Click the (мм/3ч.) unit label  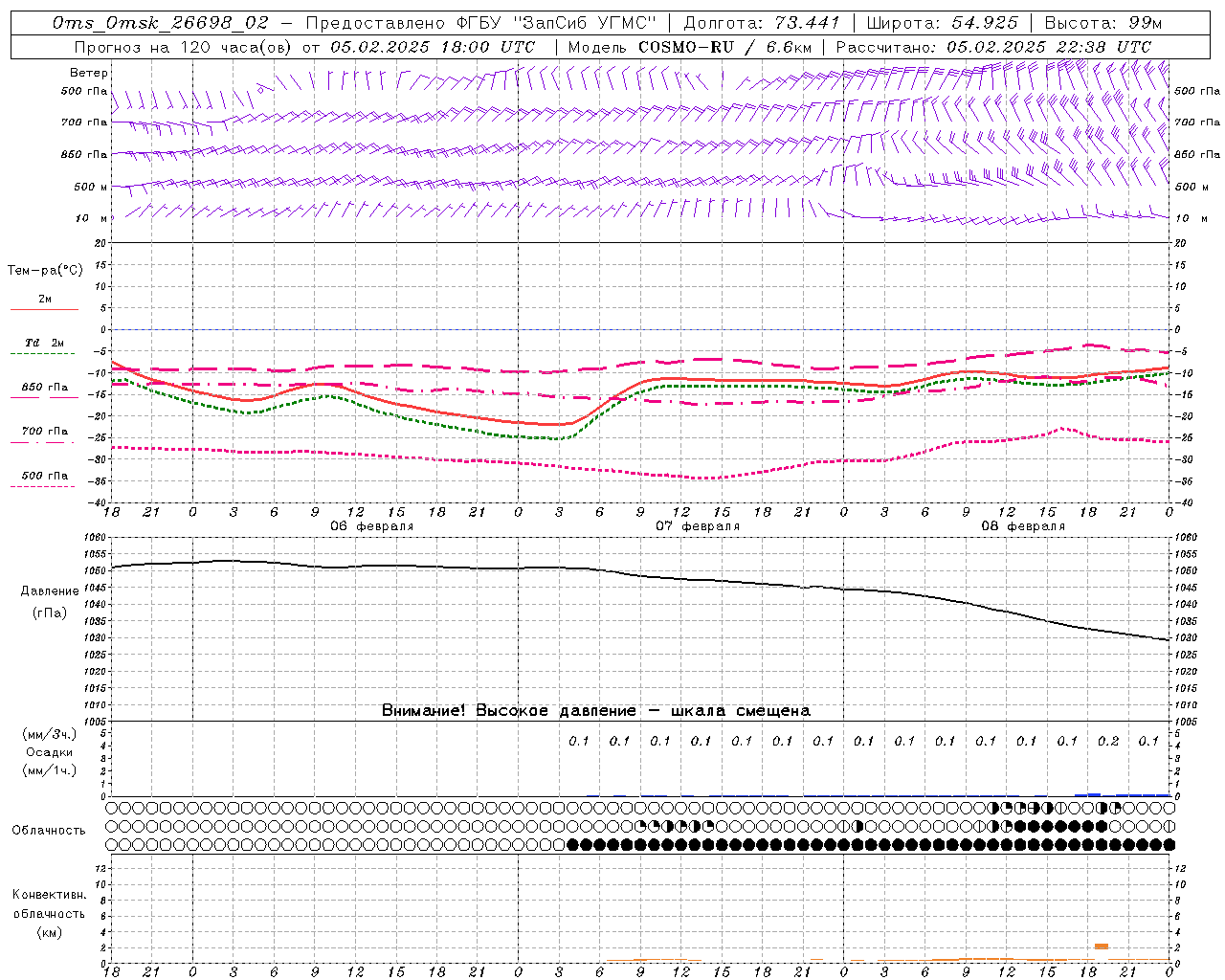pos(50,734)
